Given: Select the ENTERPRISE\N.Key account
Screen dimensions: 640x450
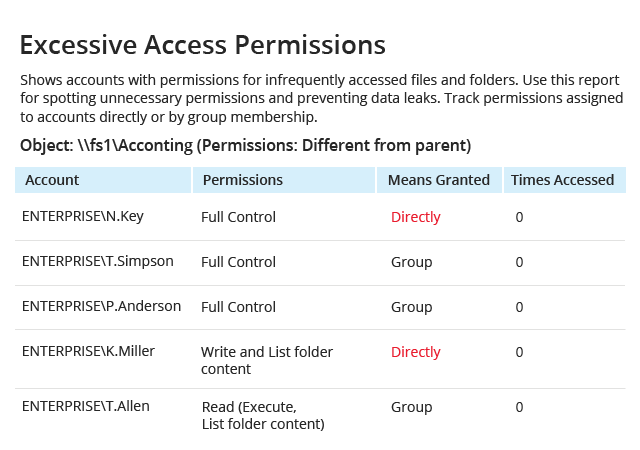Looking at the screenshot, I should [x=83, y=216].
